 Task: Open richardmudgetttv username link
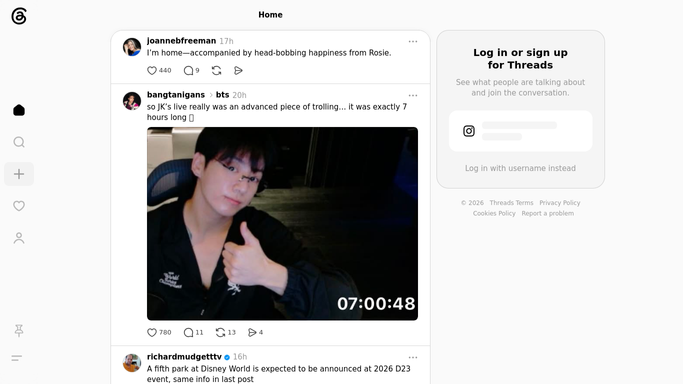184,357
